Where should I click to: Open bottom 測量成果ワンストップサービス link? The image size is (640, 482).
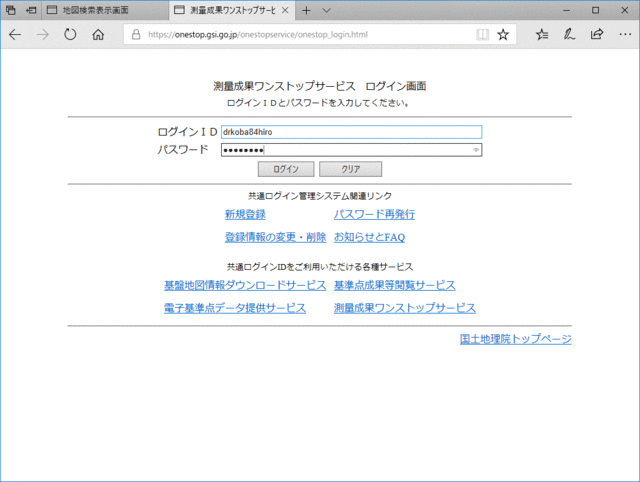[x=405, y=308]
